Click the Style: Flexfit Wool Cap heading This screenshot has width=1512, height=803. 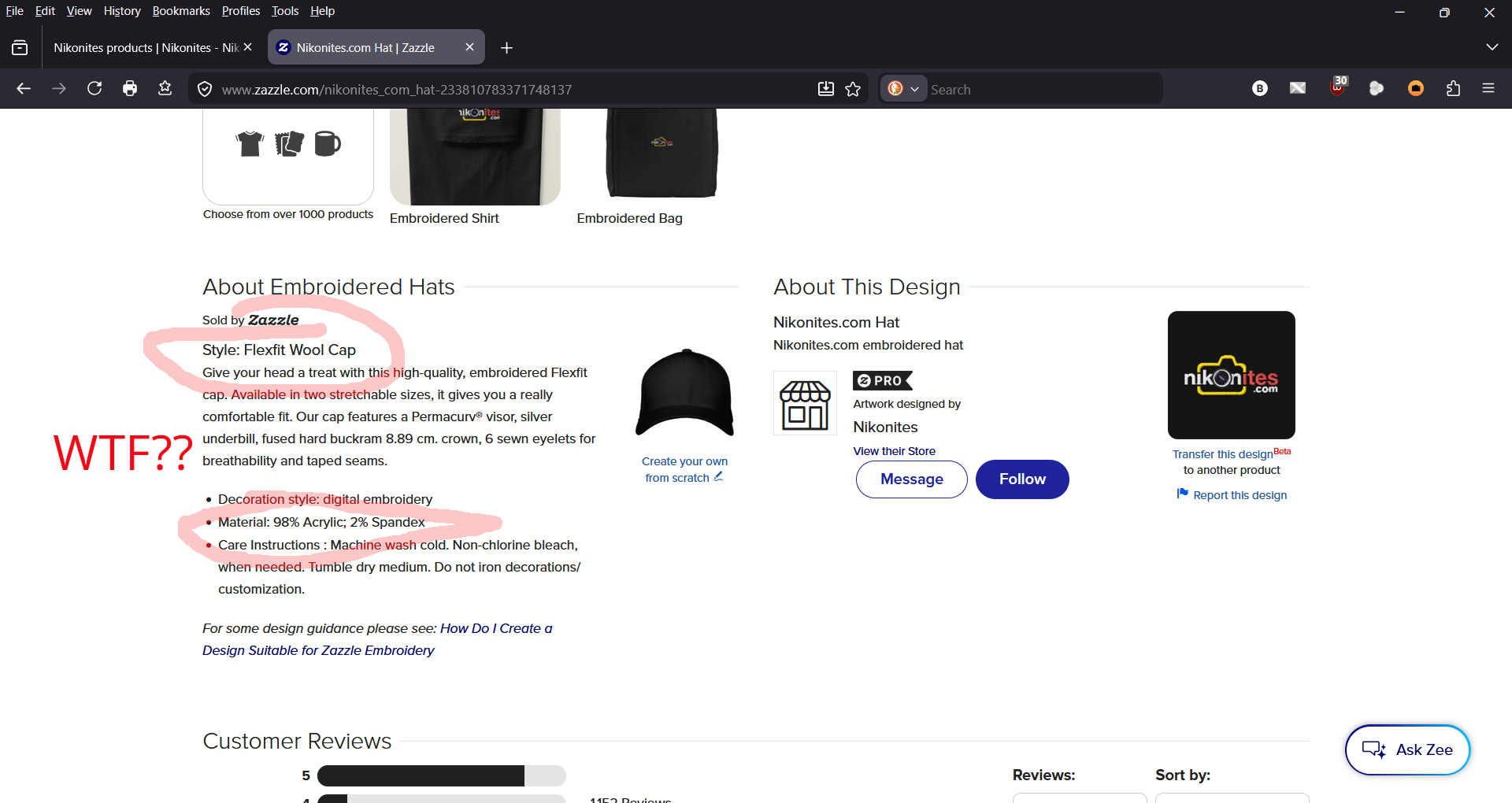pos(279,350)
